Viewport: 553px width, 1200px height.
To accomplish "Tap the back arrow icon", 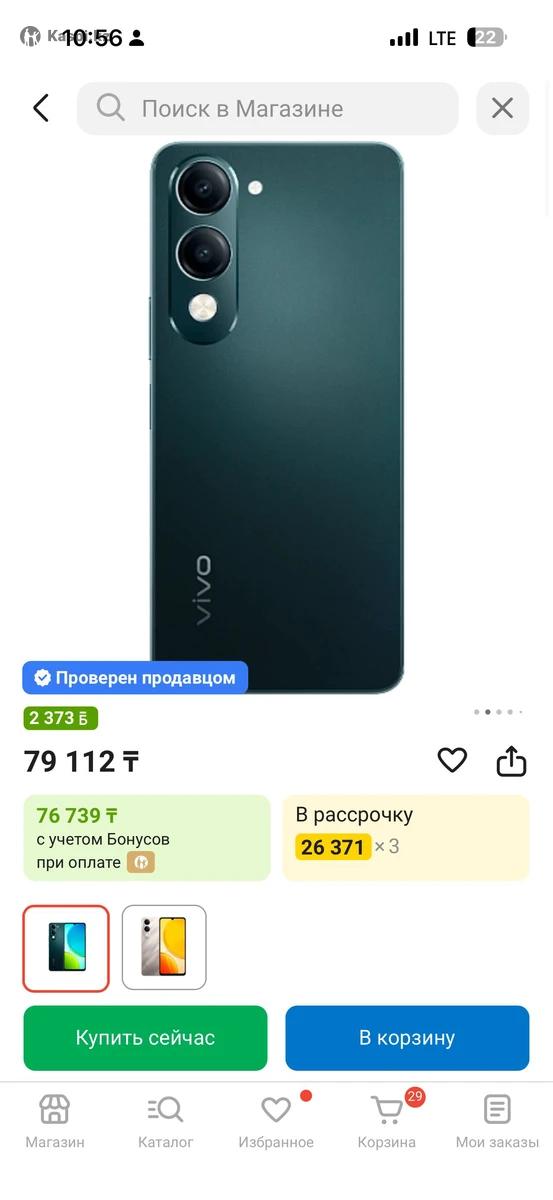I will point(41,108).
